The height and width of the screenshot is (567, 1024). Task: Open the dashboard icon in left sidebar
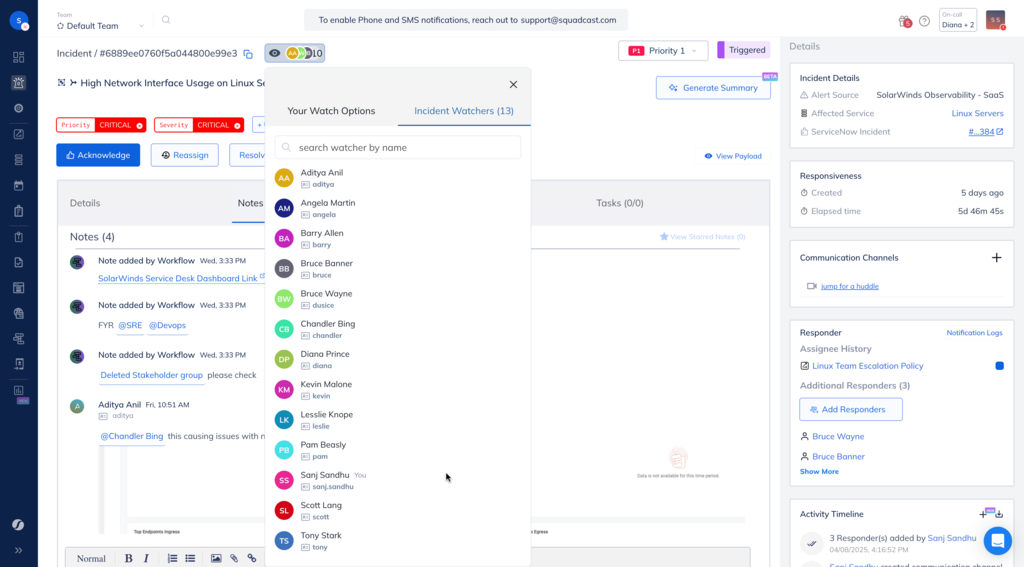[x=18, y=57]
